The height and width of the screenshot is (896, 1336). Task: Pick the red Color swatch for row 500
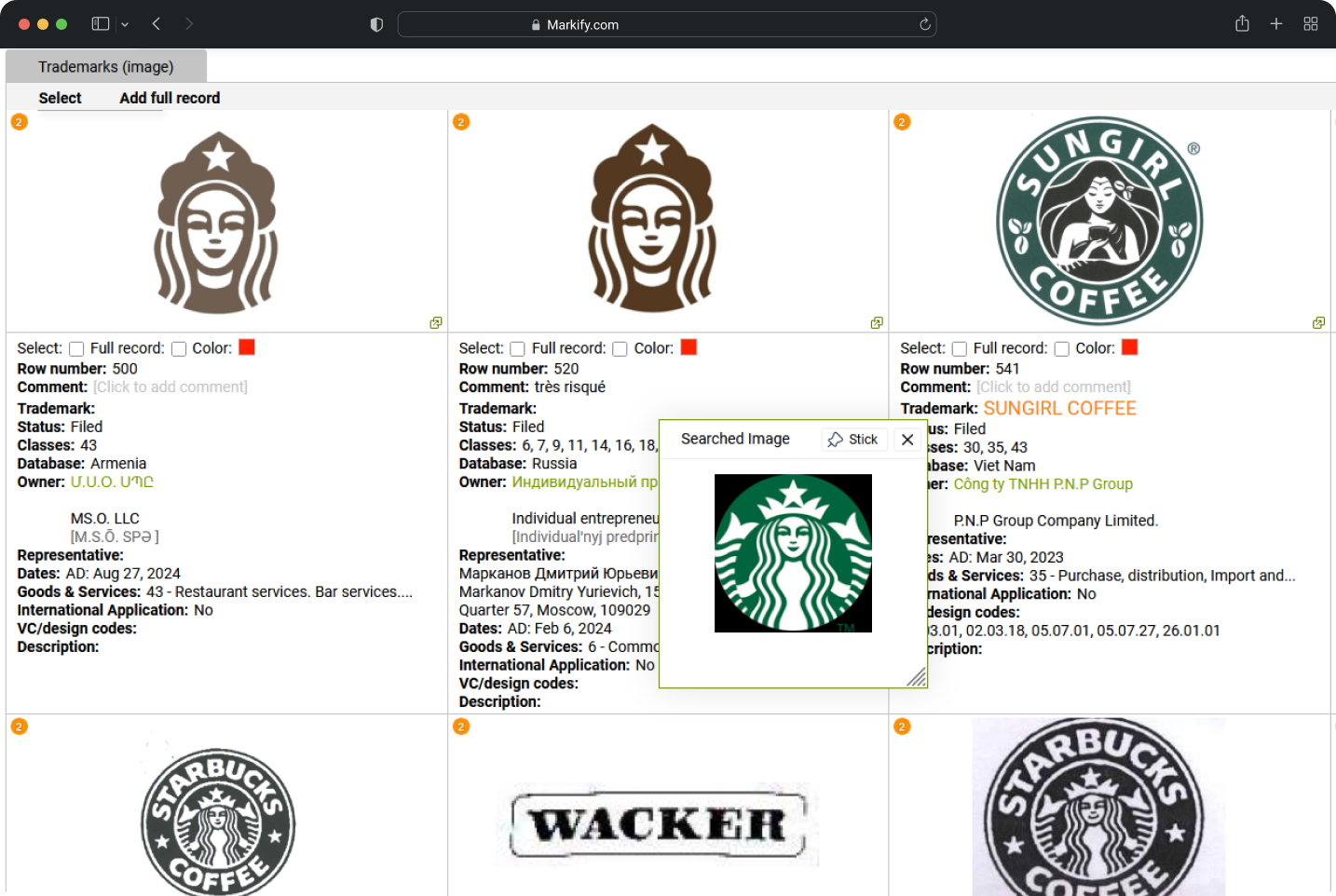tap(247, 347)
